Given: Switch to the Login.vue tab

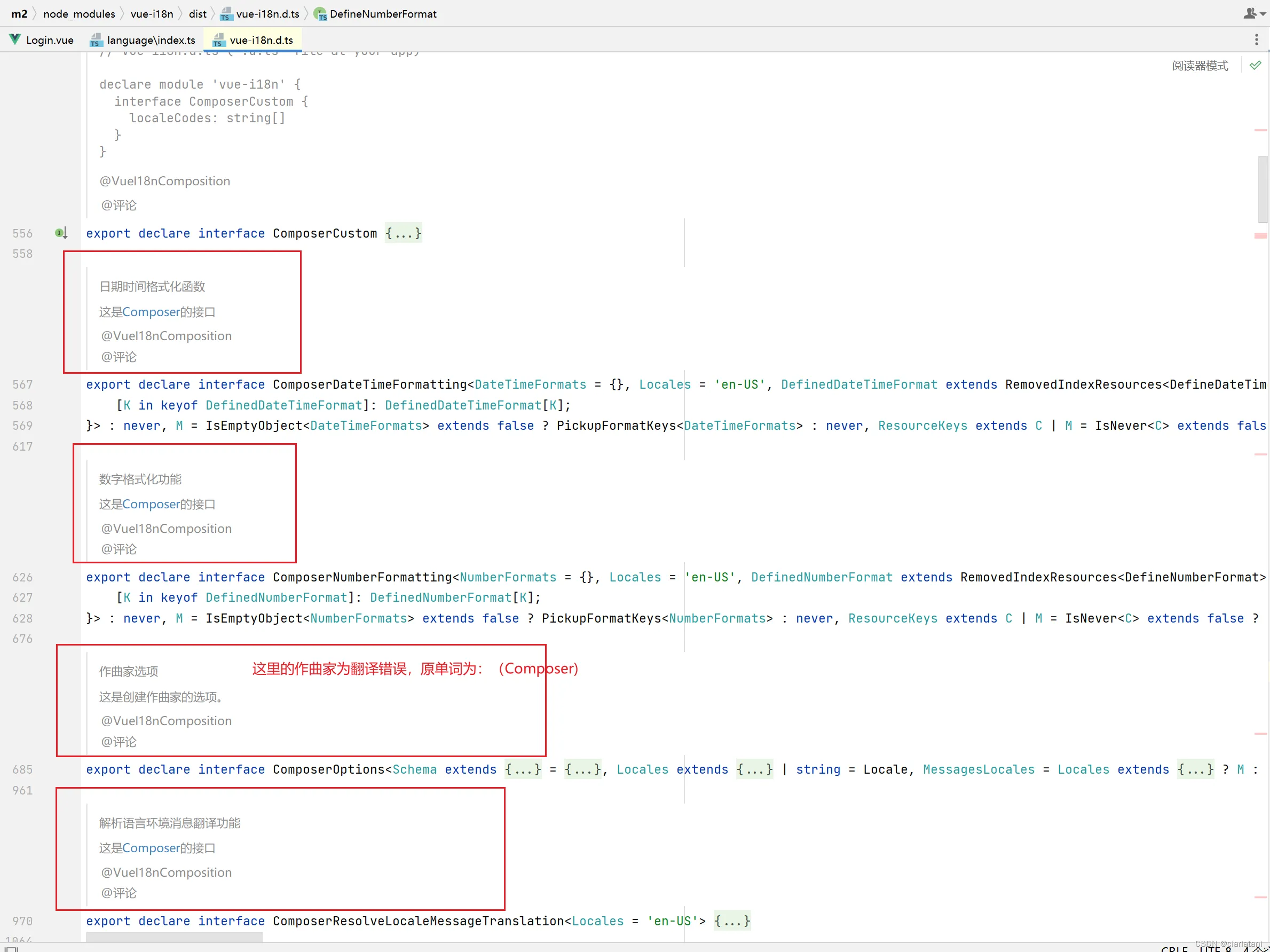Looking at the screenshot, I should [x=49, y=40].
